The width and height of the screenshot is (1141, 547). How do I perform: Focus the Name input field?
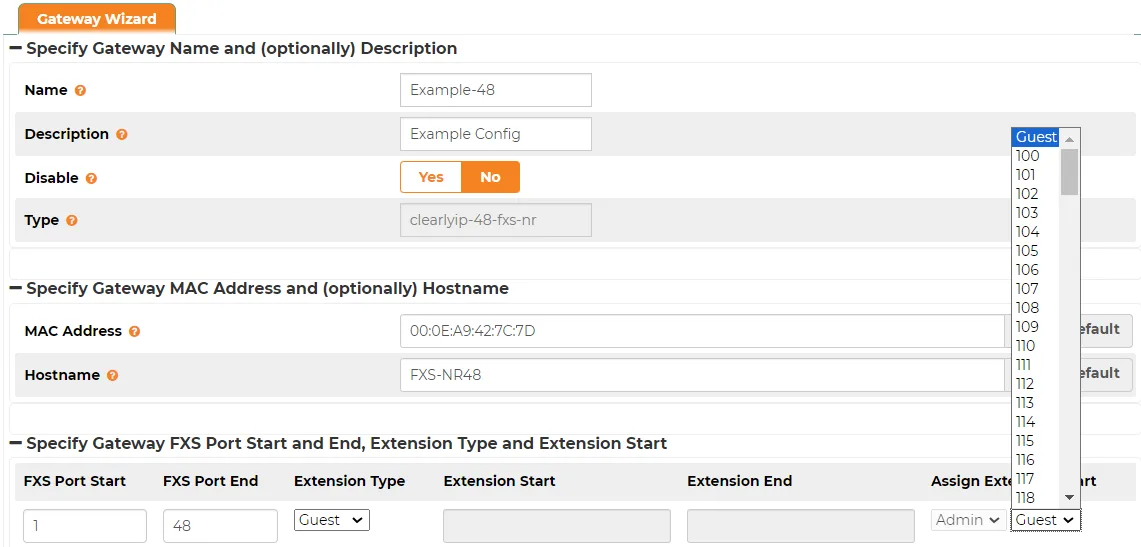coord(496,90)
